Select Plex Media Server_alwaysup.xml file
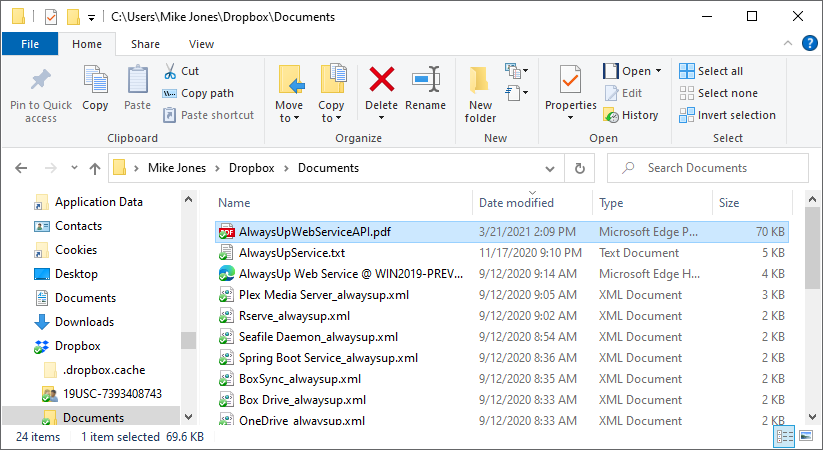823x450 pixels. 502,295
